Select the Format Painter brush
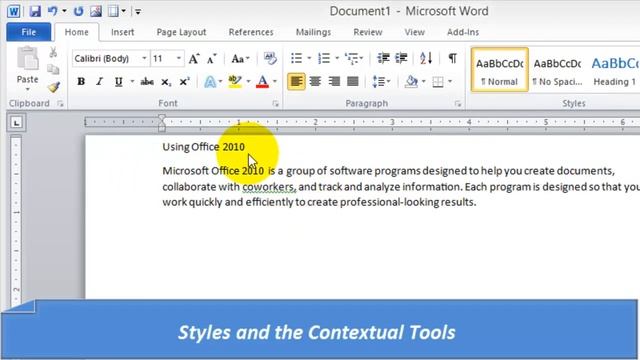The height and width of the screenshot is (360, 640). (53, 87)
